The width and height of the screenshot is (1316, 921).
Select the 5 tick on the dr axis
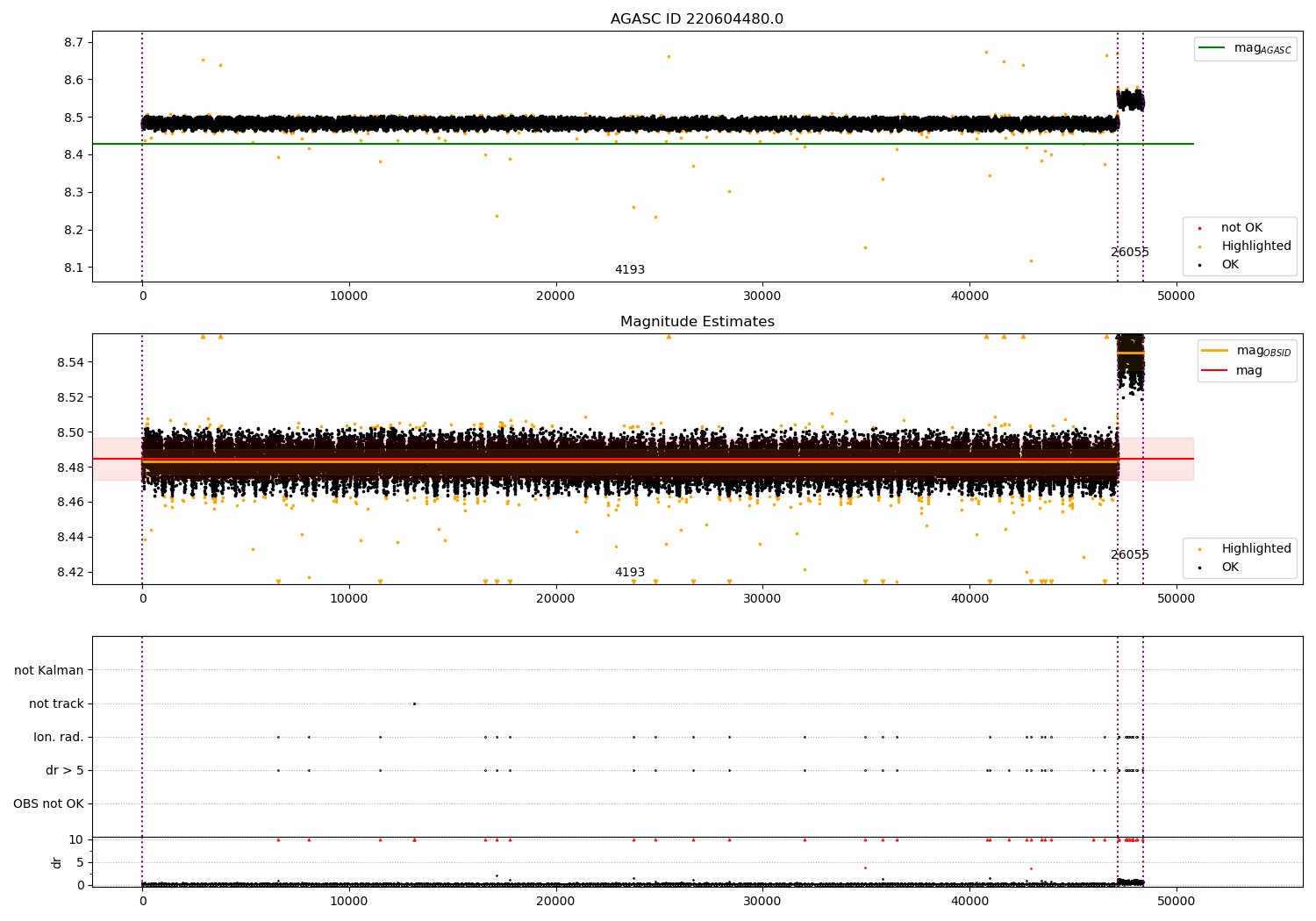tap(81, 862)
